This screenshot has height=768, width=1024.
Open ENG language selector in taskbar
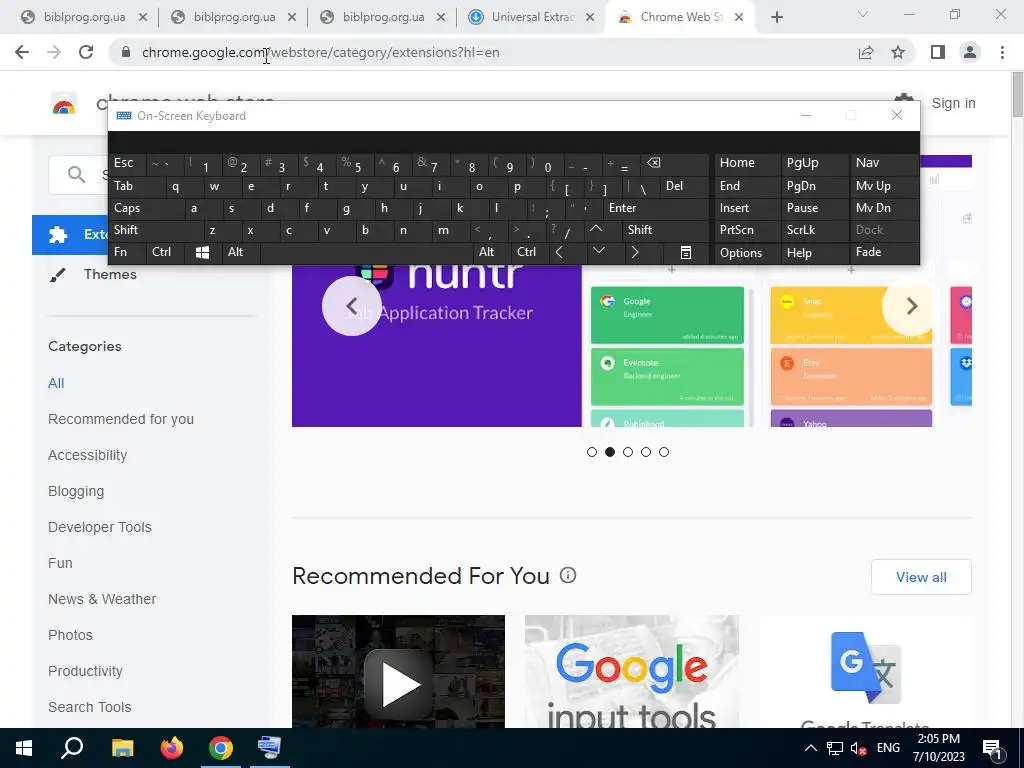888,748
